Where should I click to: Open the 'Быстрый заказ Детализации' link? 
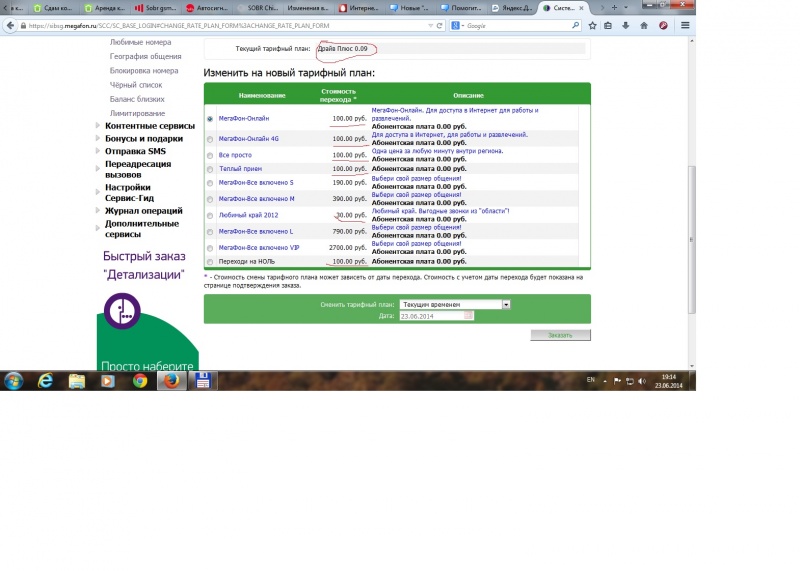click(144, 265)
